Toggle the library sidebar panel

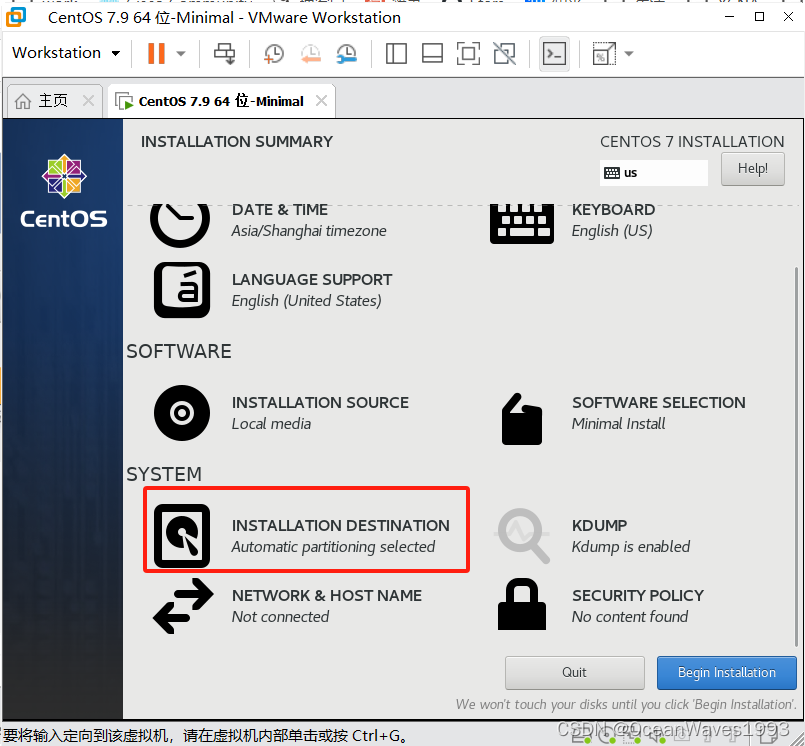(x=396, y=53)
